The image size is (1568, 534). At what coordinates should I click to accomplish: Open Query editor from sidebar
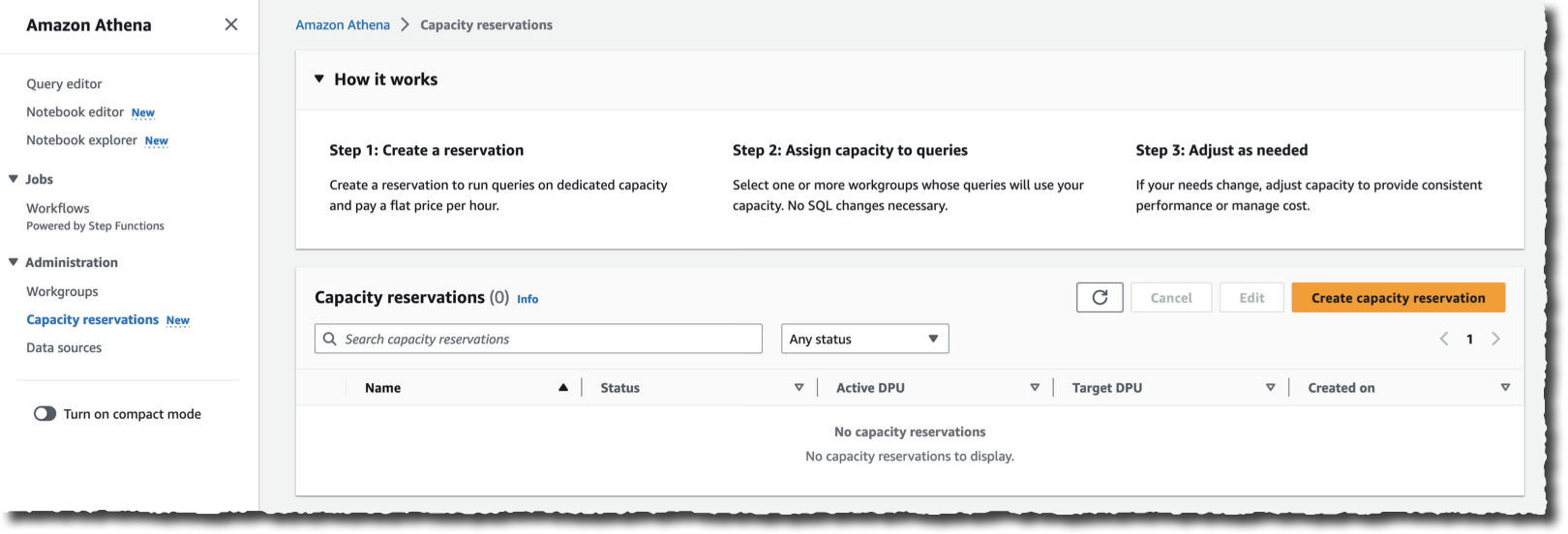(64, 84)
